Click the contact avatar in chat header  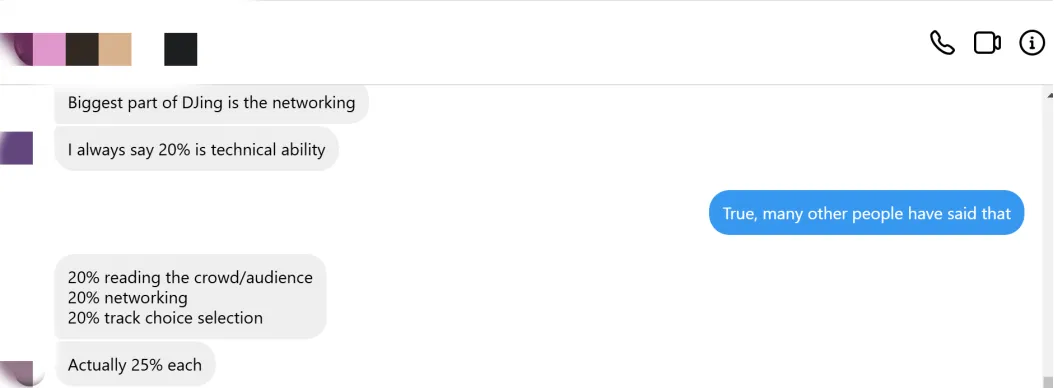[16, 49]
